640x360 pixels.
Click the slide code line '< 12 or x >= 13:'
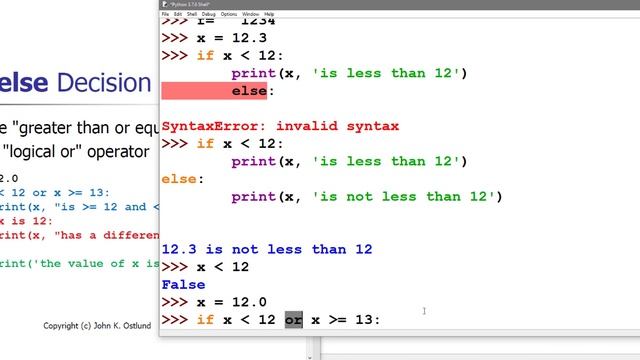[55, 193]
